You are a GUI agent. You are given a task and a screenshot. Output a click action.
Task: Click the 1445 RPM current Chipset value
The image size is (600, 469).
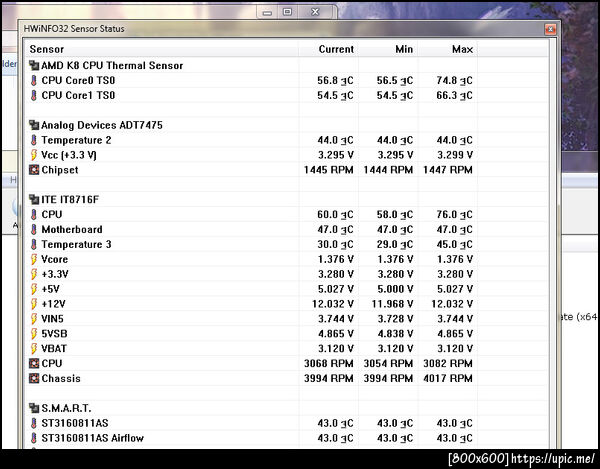pos(328,170)
